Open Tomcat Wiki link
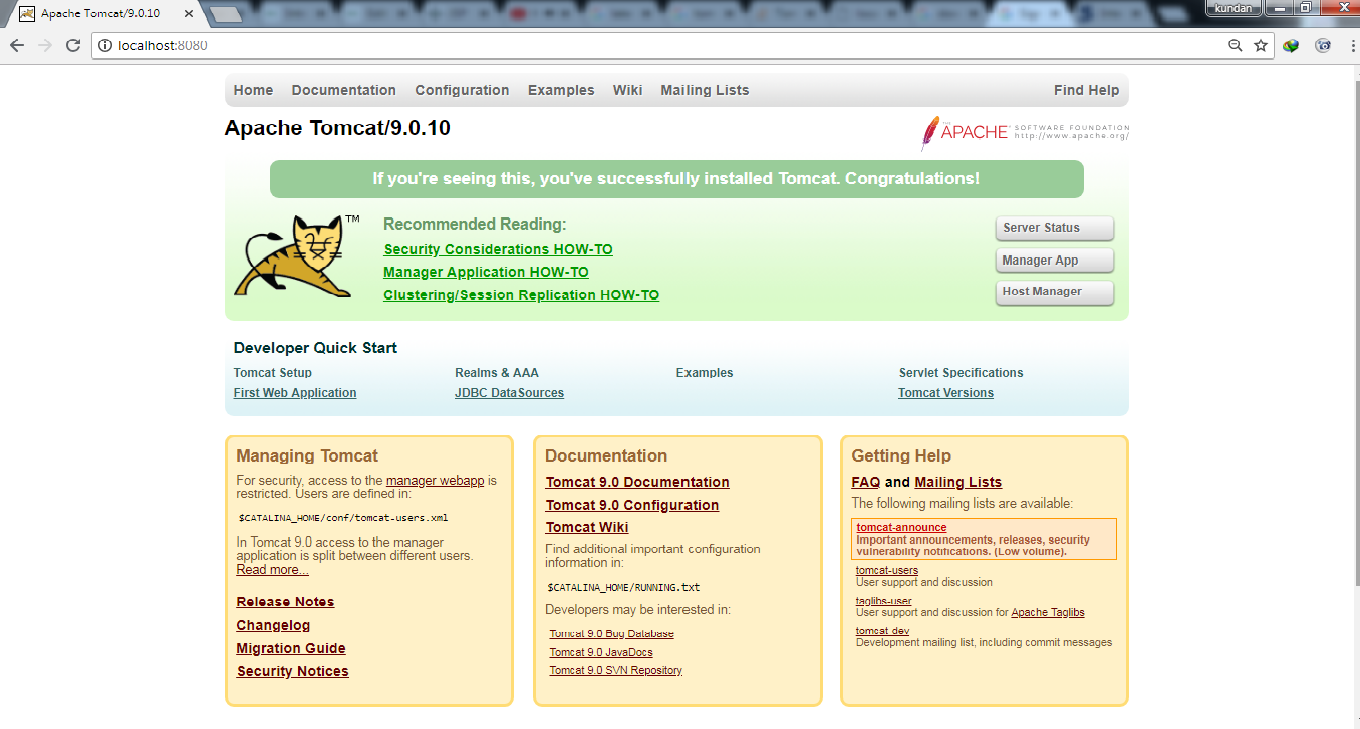 coord(587,527)
